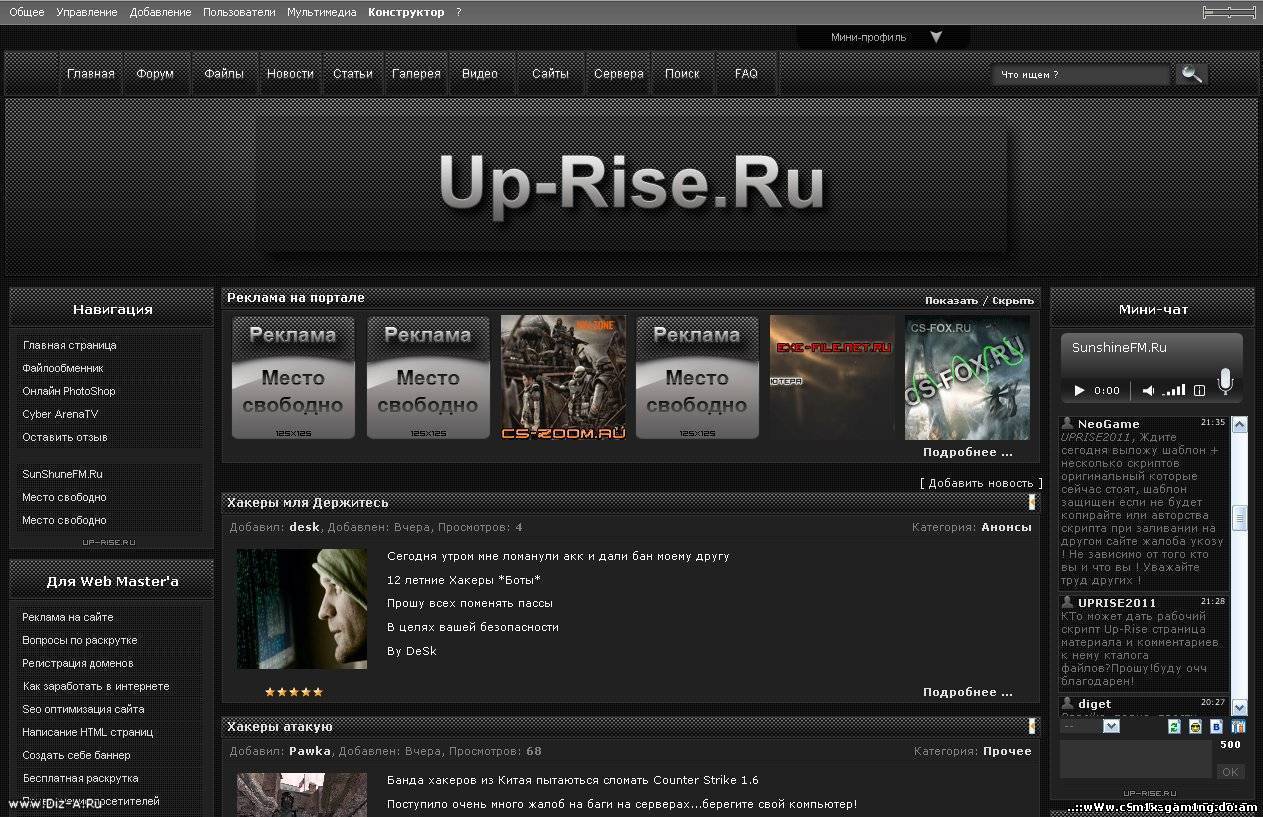Refresh the mini-chat with green arrows icon
The height and width of the screenshot is (817, 1263).
pos(1174,726)
